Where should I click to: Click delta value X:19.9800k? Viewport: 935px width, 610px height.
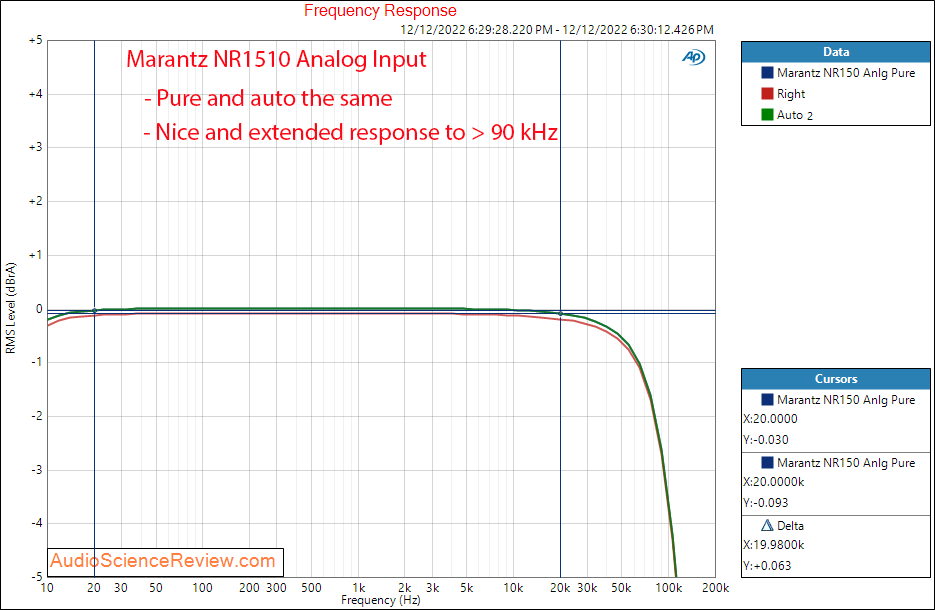(x=773, y=545)
